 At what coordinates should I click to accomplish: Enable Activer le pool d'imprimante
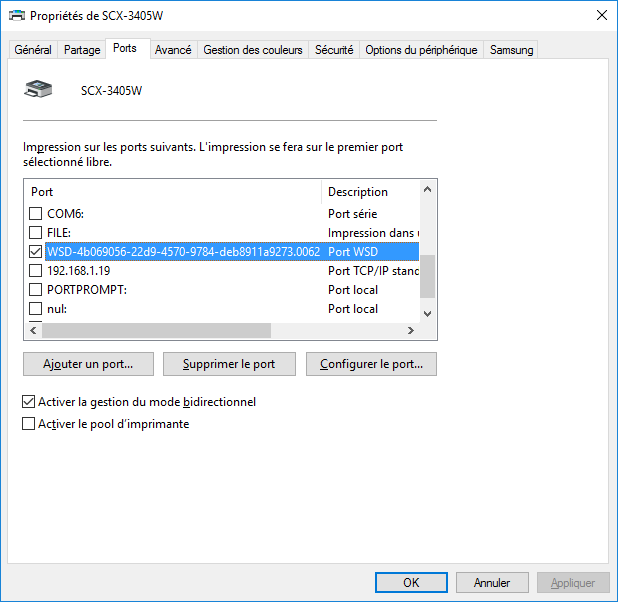click(x=28, y=424)
